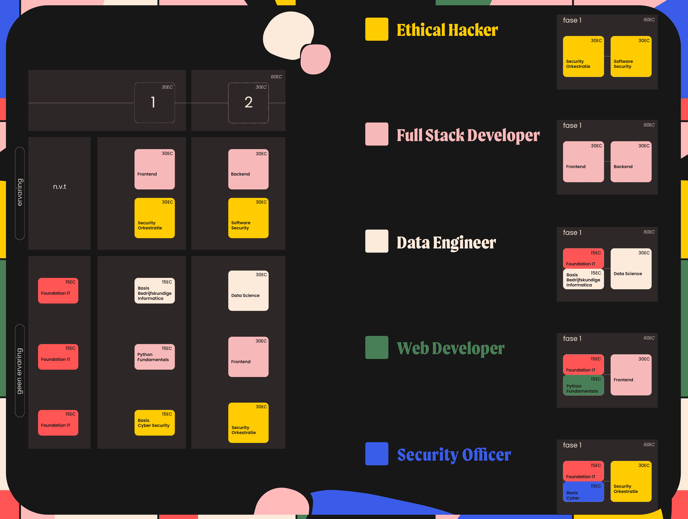
Task: Click the phase 1 header box
Action: pyautogui.click(x=154, y=103)
